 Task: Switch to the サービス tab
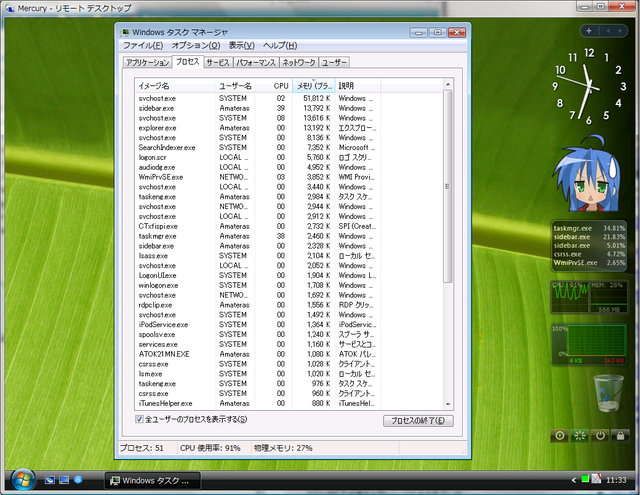coord(218,62)
